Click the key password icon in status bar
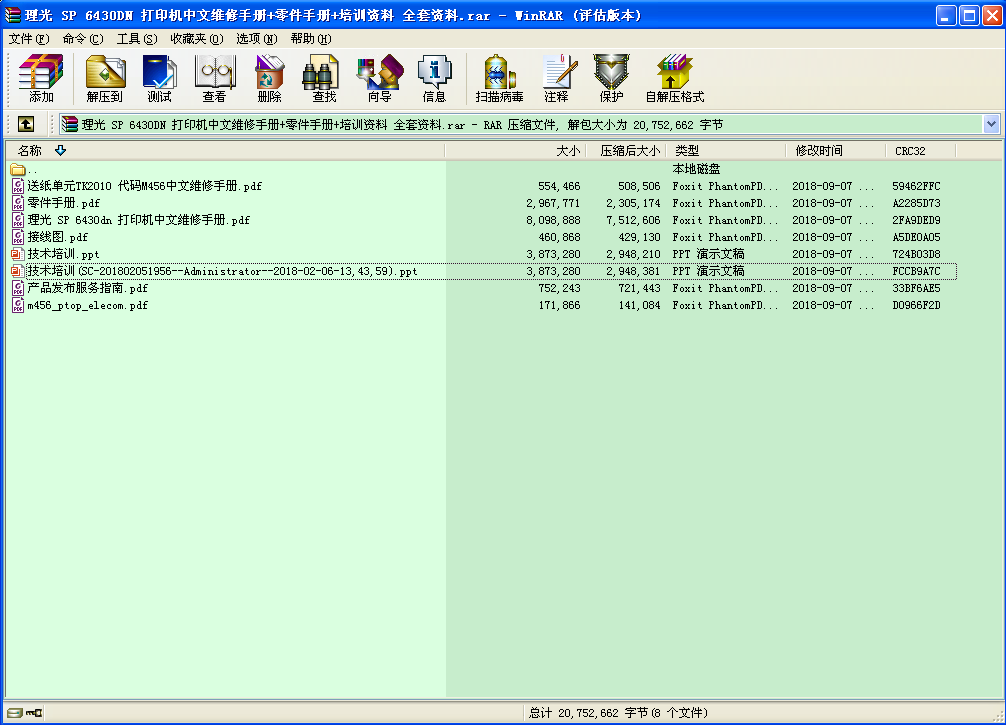 [34, 713]
